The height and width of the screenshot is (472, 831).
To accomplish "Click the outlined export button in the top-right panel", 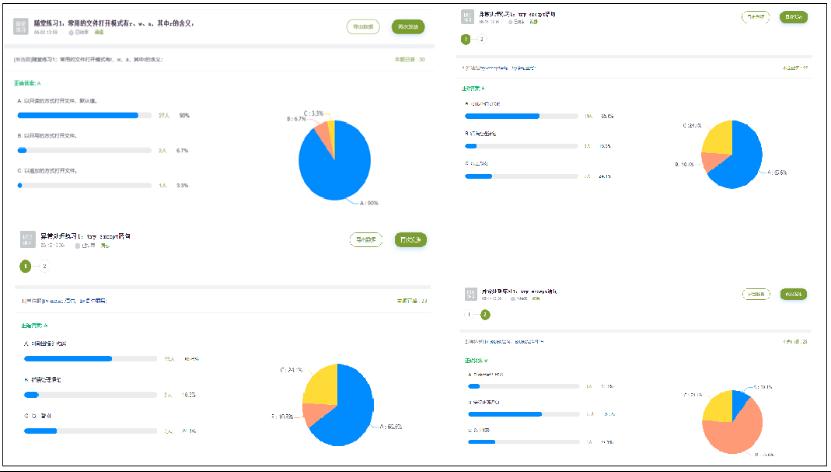I will click(x=755, y=17).
